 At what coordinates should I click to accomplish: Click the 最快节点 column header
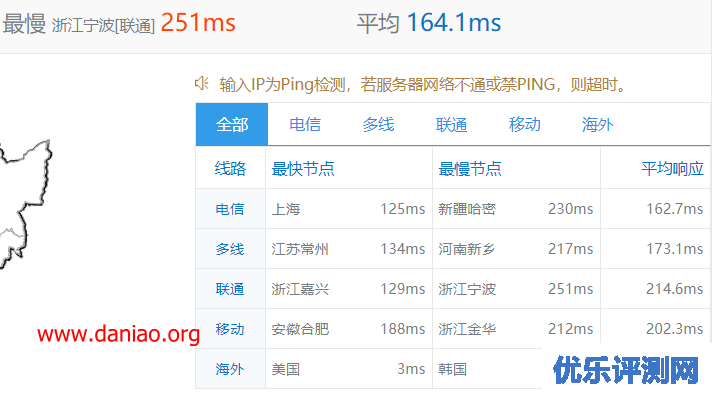click(303, 169)
